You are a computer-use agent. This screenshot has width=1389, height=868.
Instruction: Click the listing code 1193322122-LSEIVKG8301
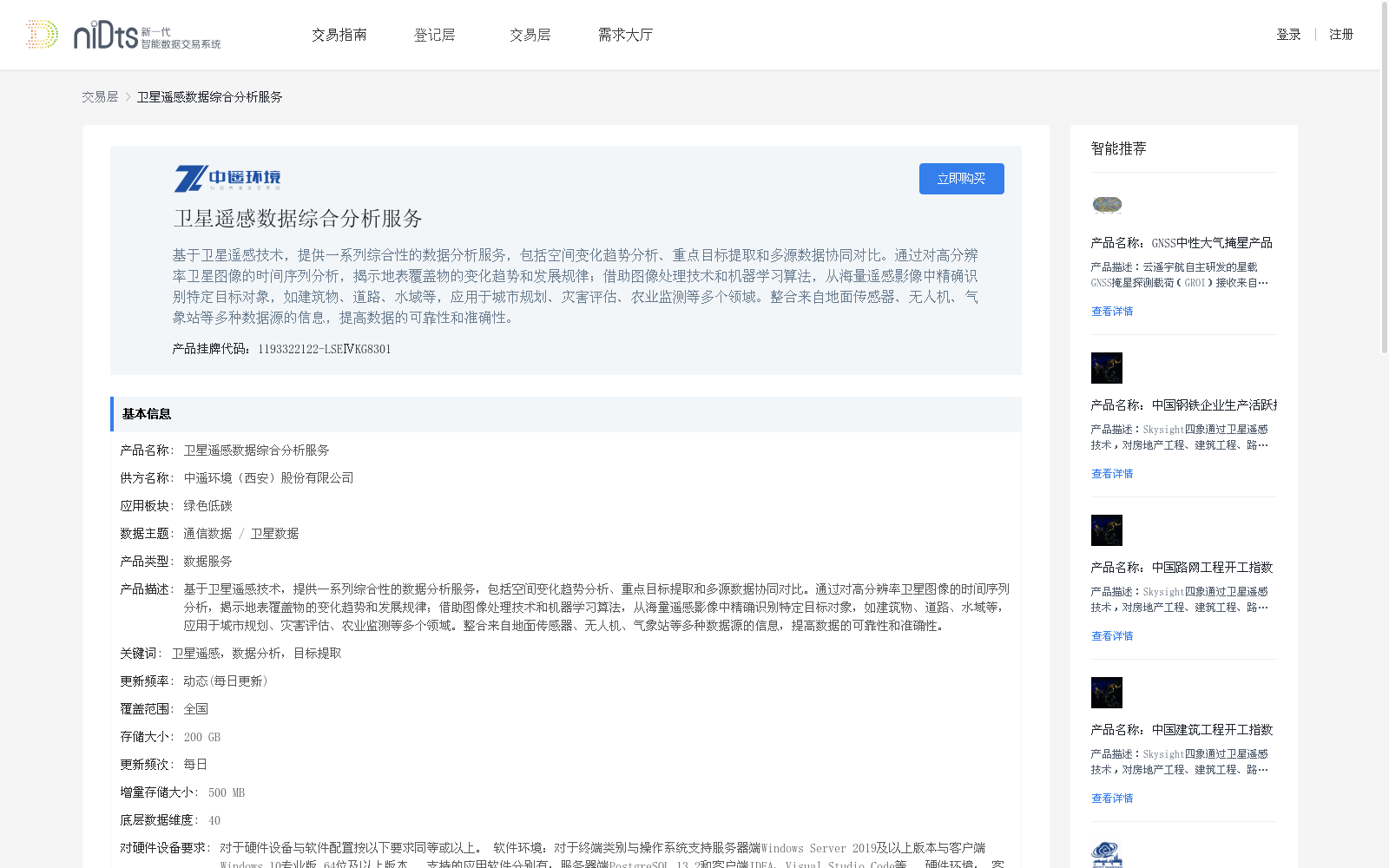click(325, 349)
